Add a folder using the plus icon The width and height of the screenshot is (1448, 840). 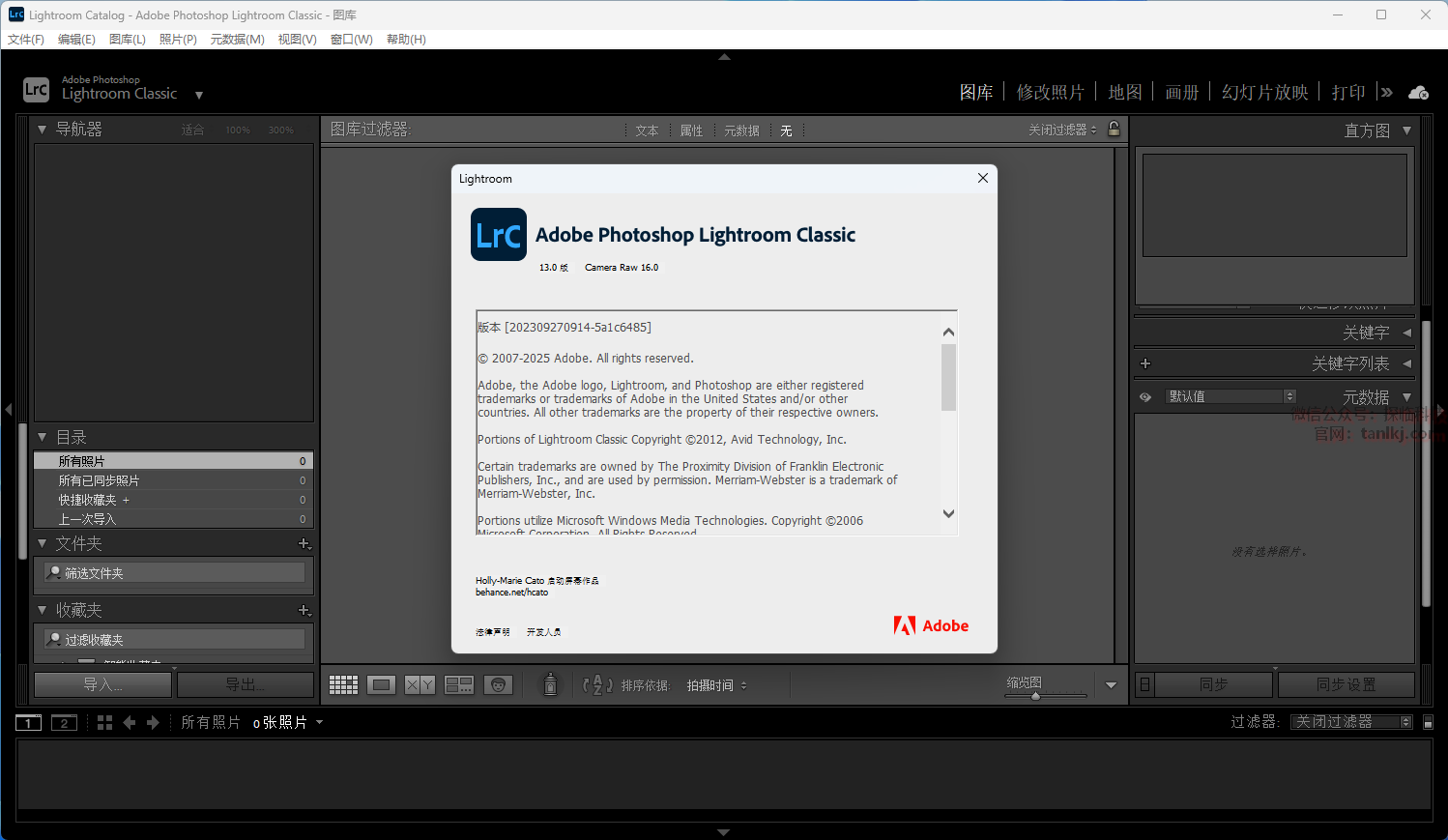304,543
